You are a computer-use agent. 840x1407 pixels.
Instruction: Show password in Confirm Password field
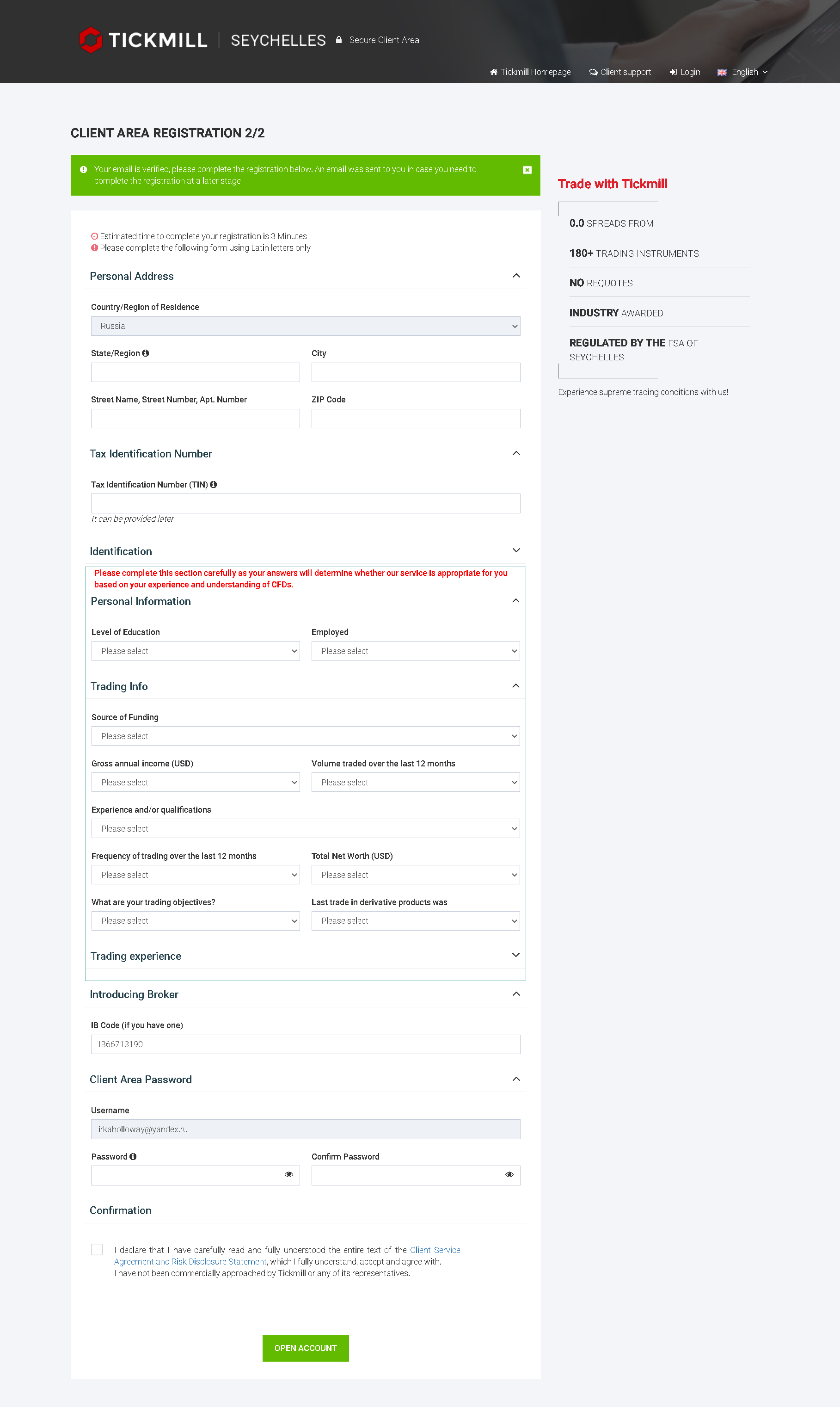click(x=509, y=1175)
